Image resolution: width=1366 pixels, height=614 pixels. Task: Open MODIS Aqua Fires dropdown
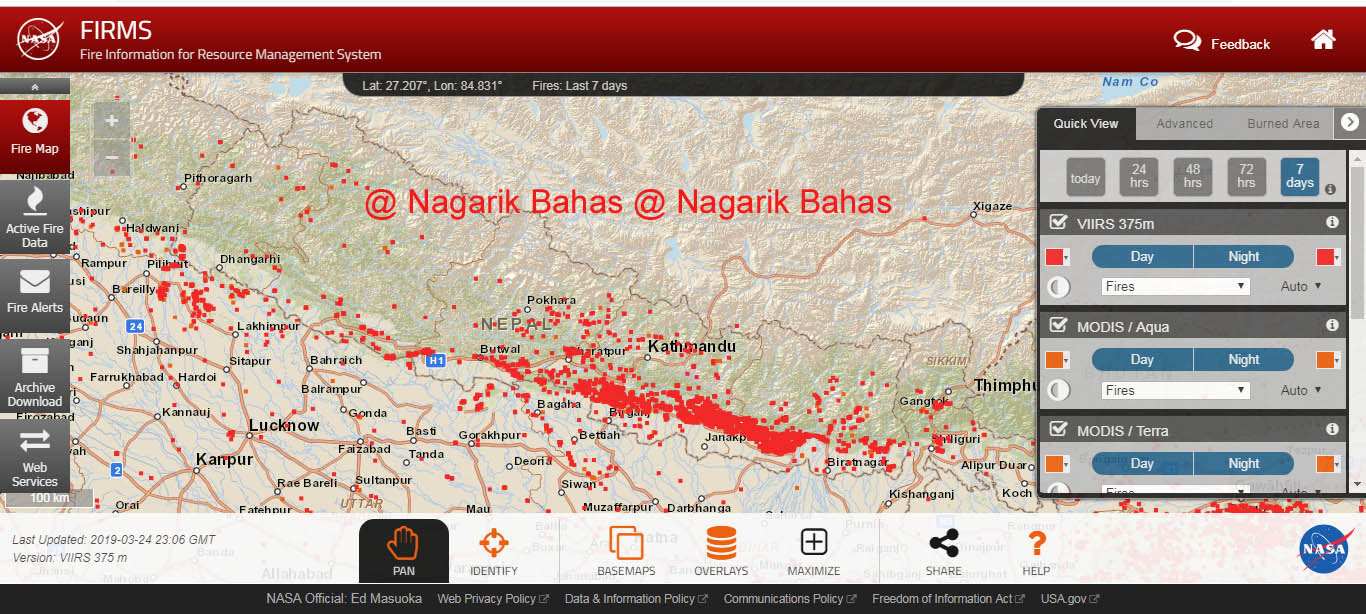tap(1175, 390)
